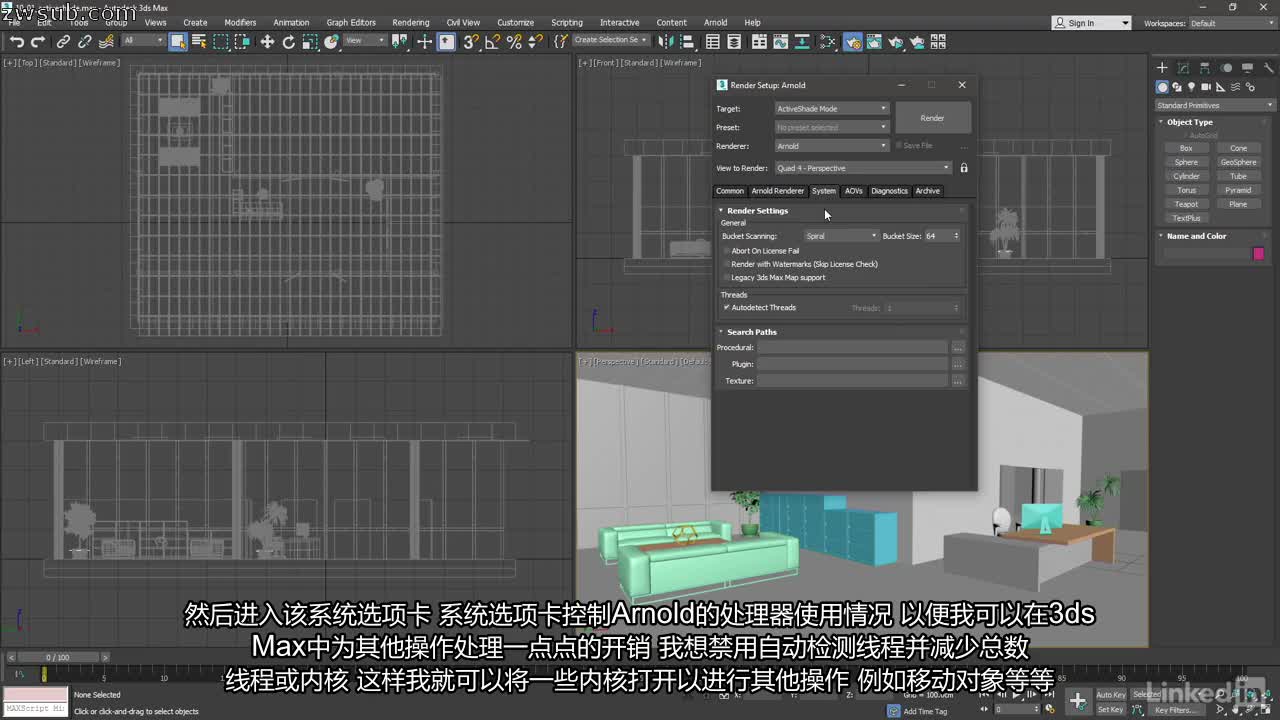Click the Mirror tool icon
This screenshot has width=1280, height=720.
pyautogui.click(x=666, y=41)
